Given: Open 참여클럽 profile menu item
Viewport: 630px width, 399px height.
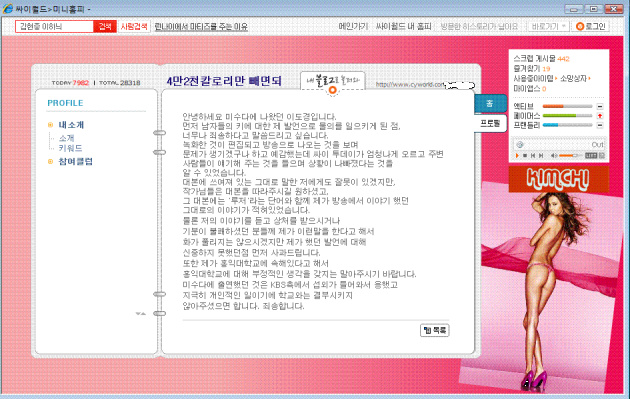Looking at the screenshot, I should pyautogui.click(x=76, y=162).
